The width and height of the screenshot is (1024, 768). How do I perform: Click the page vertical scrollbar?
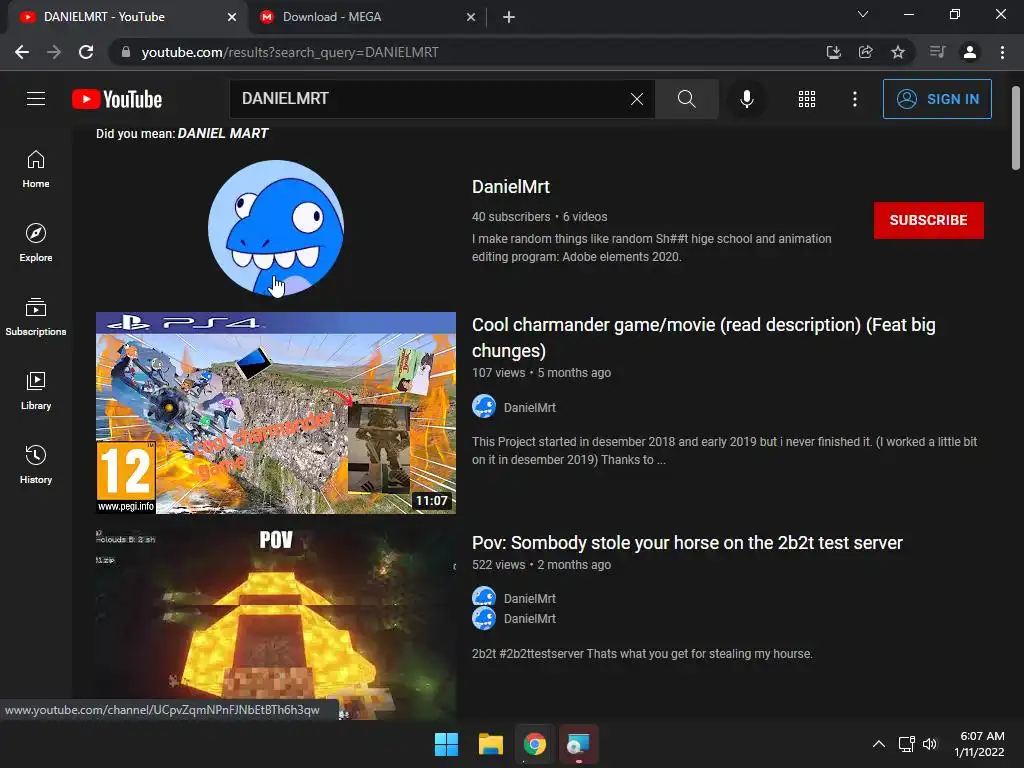click(1016, 129)
